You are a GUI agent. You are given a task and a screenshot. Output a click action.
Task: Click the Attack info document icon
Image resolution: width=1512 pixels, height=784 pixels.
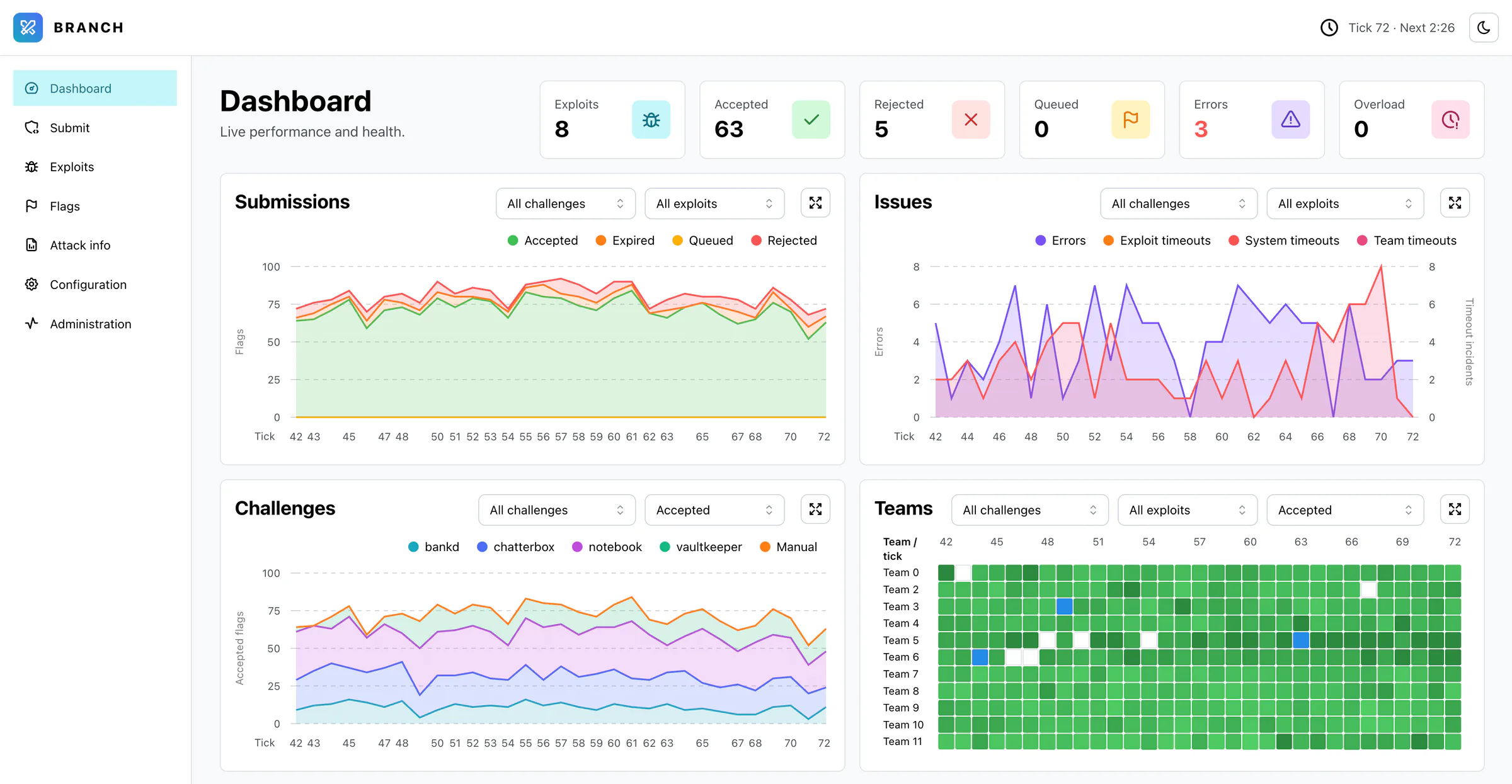[x=31, y=245]
